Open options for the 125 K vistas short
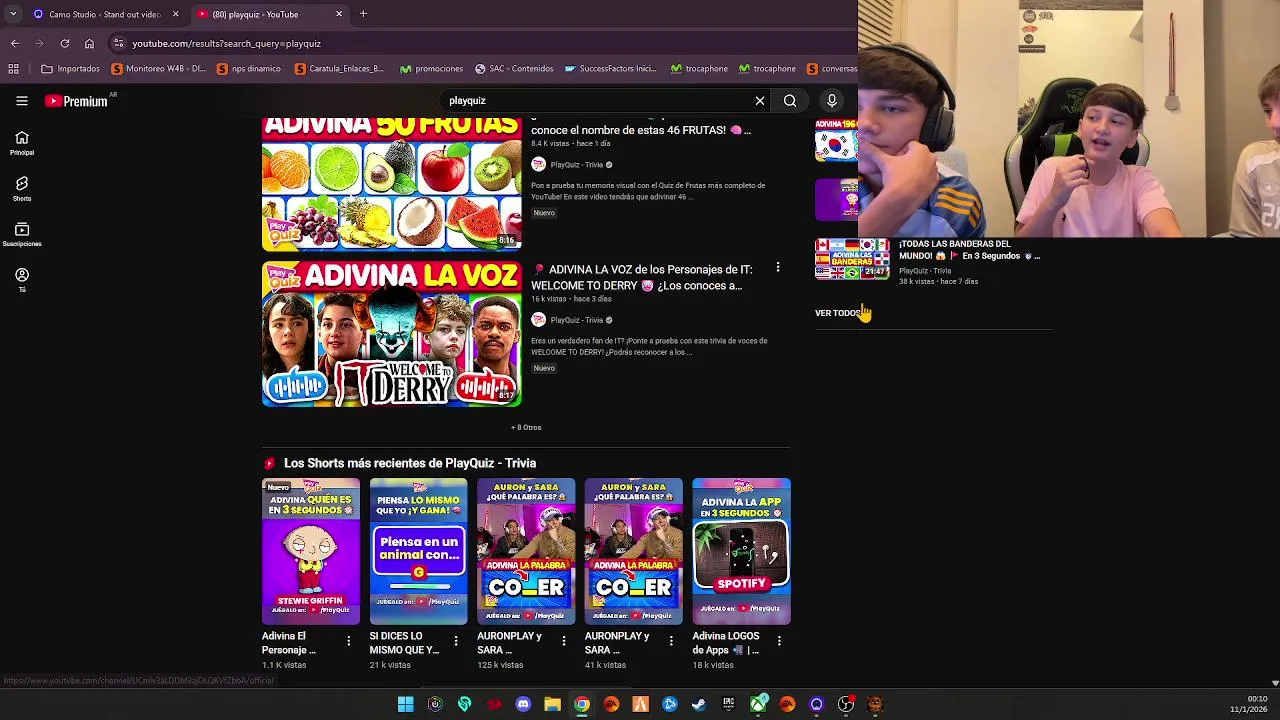Image resolution: width=1280 pixels, height=720 pixels. pyautogui.click(x=563, y=641)
